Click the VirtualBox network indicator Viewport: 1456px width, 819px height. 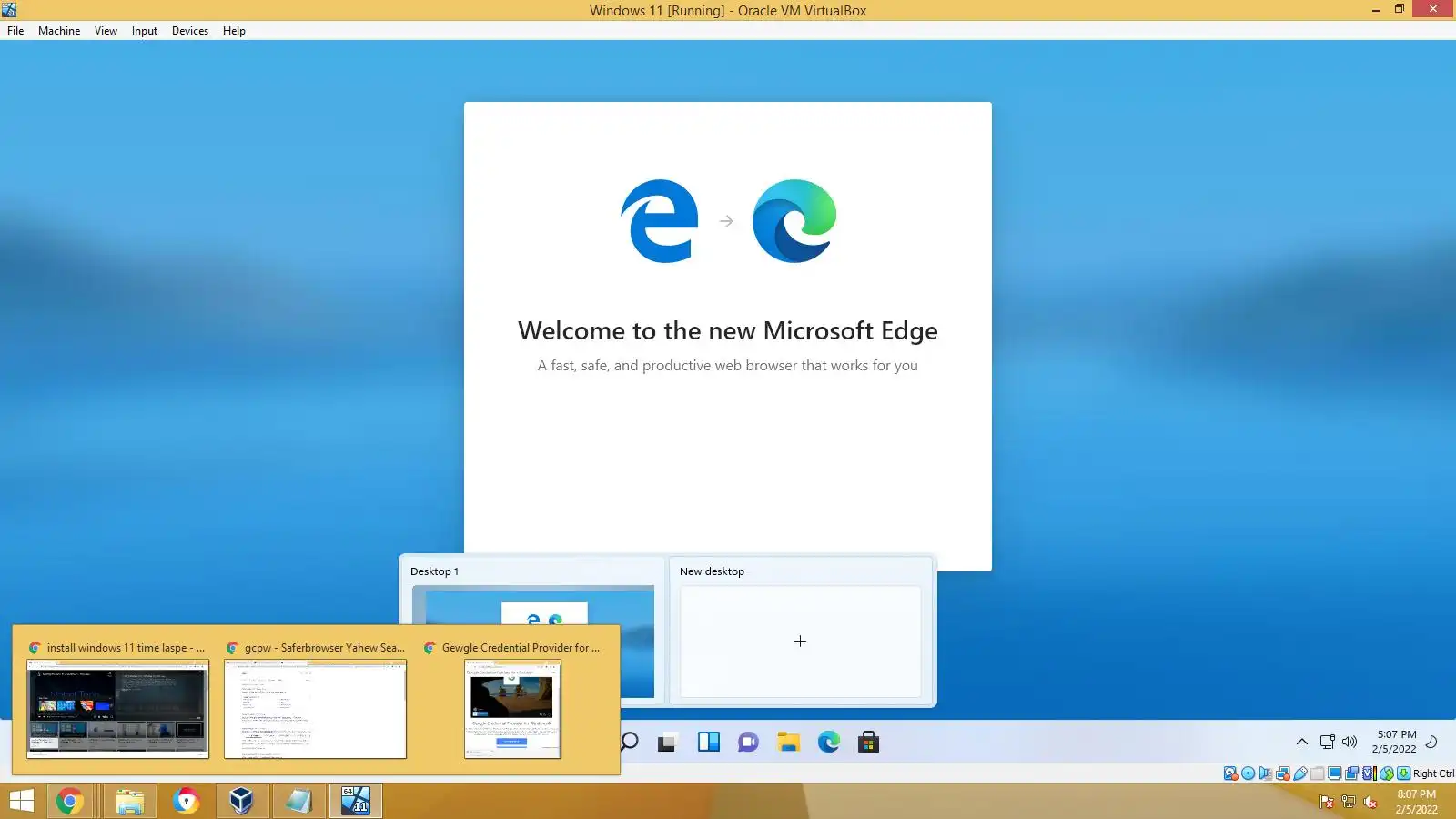tap(1282, 773)
